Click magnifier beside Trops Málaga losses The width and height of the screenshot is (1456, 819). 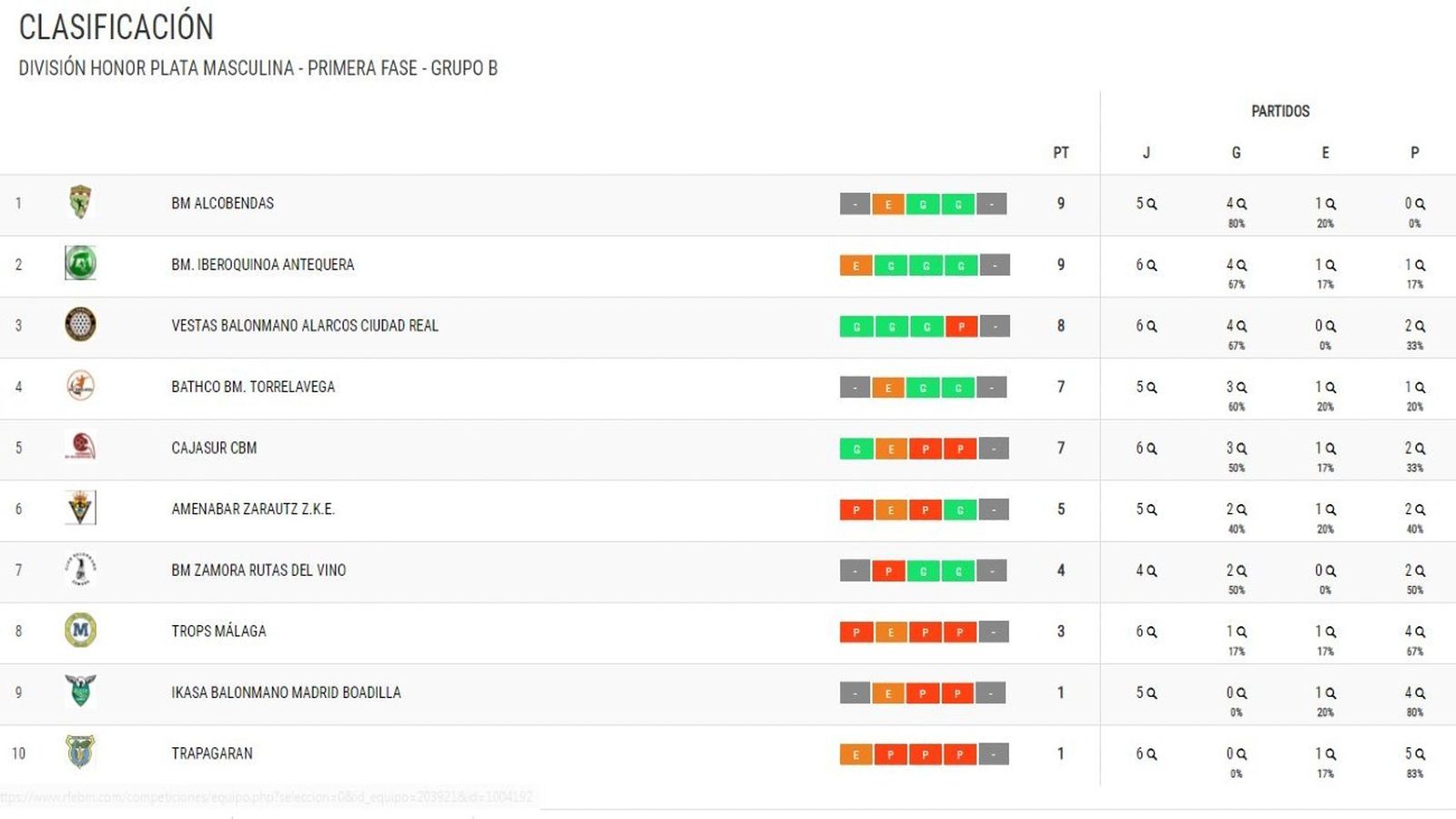(1420, 632)
